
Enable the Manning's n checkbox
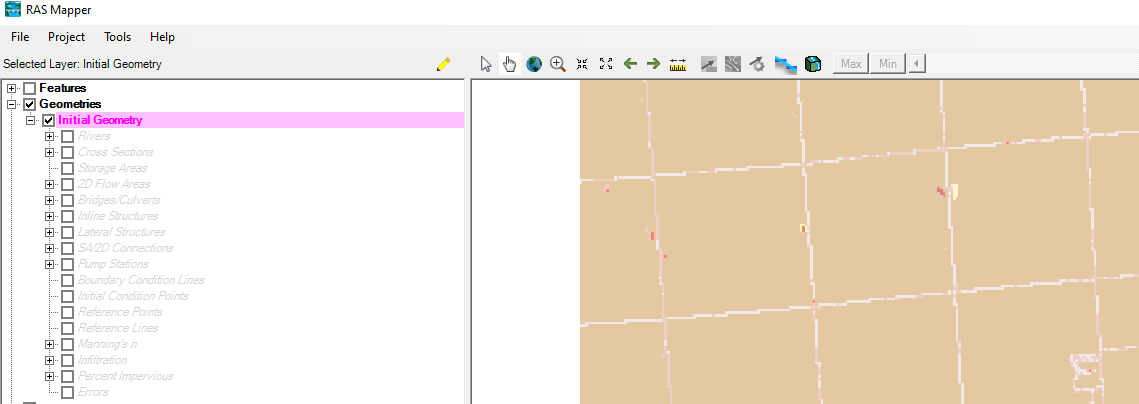[68, 344]
